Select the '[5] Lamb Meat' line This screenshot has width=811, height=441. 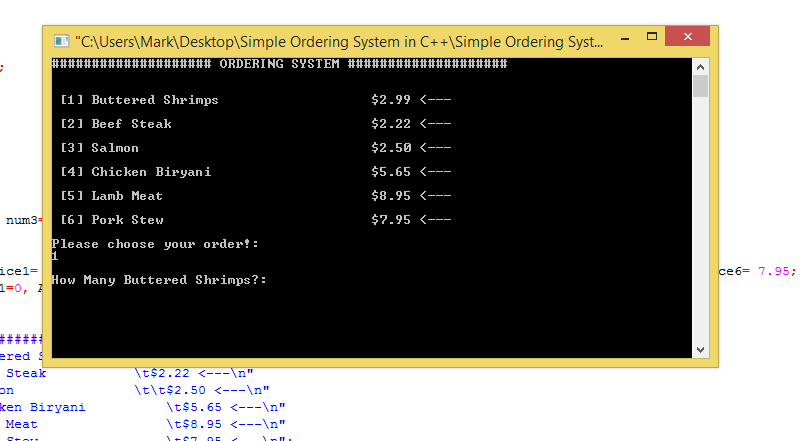[256, 196]
